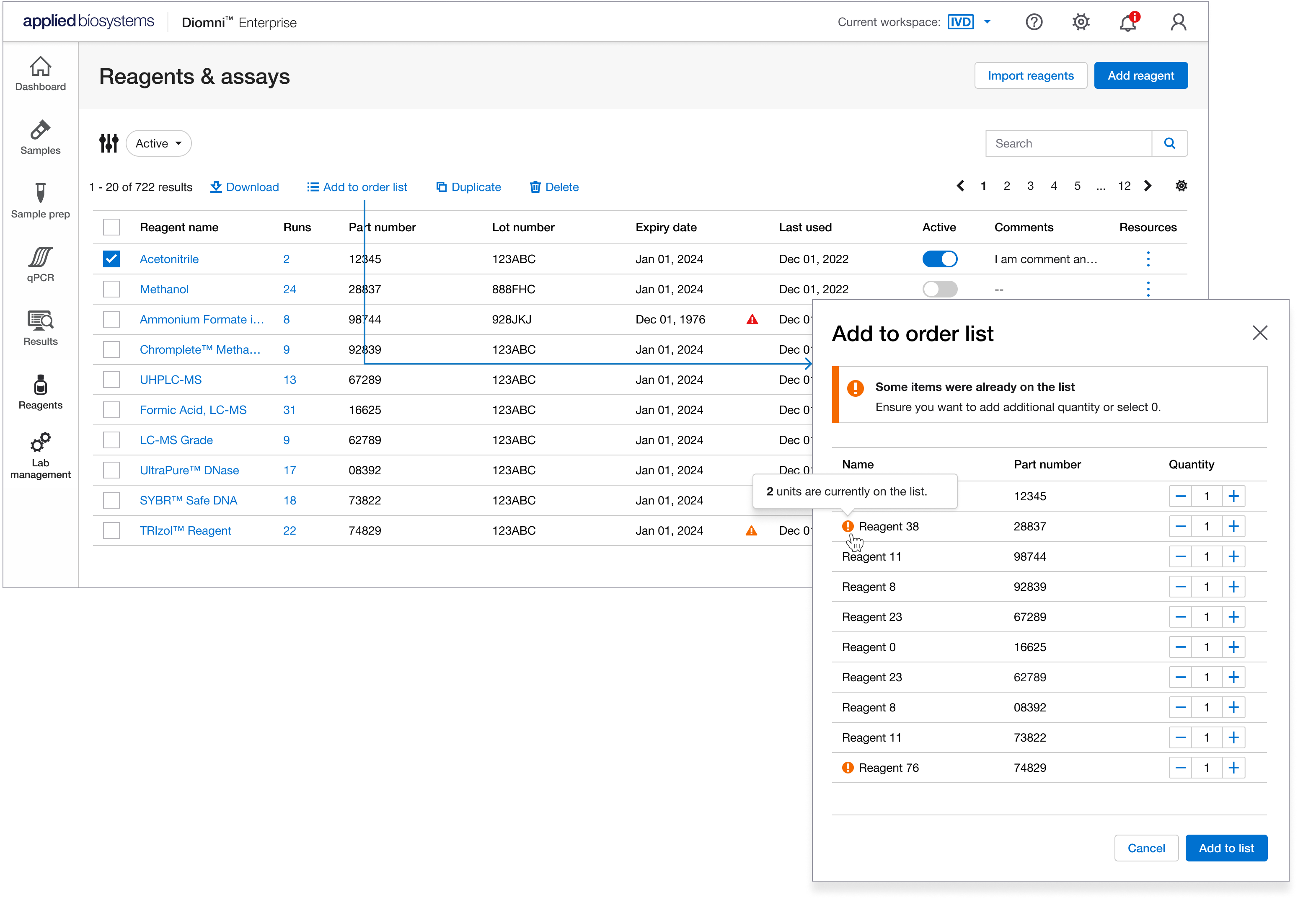
Task: Toggle the select-all header checkbox
Action: pos(111,227)
